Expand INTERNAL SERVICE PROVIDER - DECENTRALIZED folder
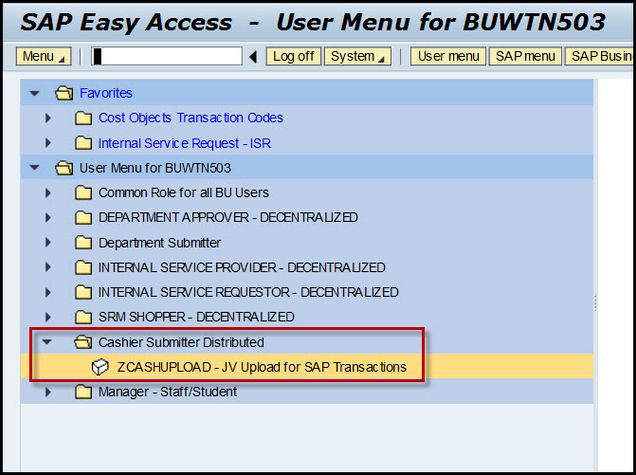636x475 pixels. pos(48,267)
